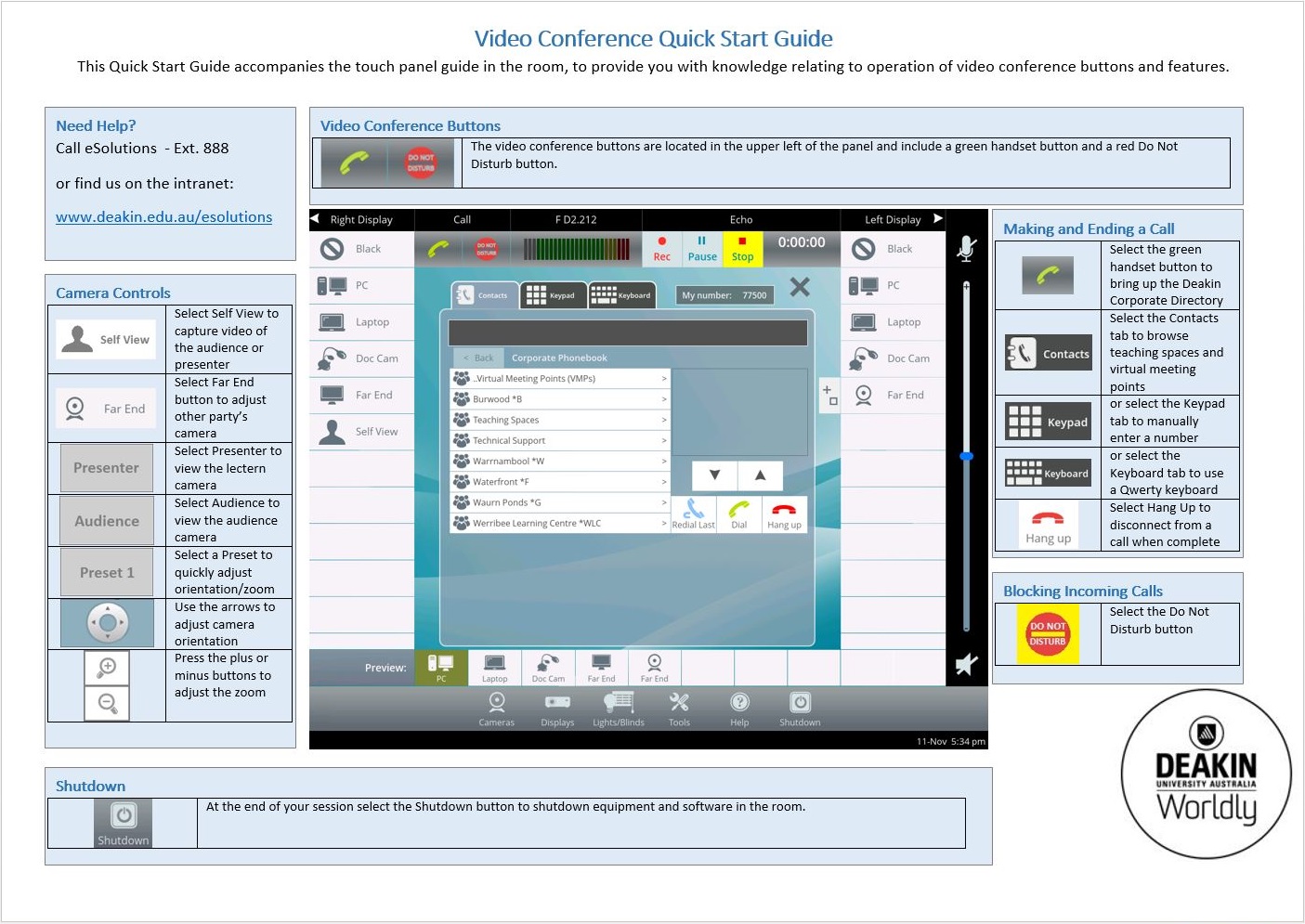
Task: Choose Doc Cam under Left Display
Action: [x=893, y=358]
